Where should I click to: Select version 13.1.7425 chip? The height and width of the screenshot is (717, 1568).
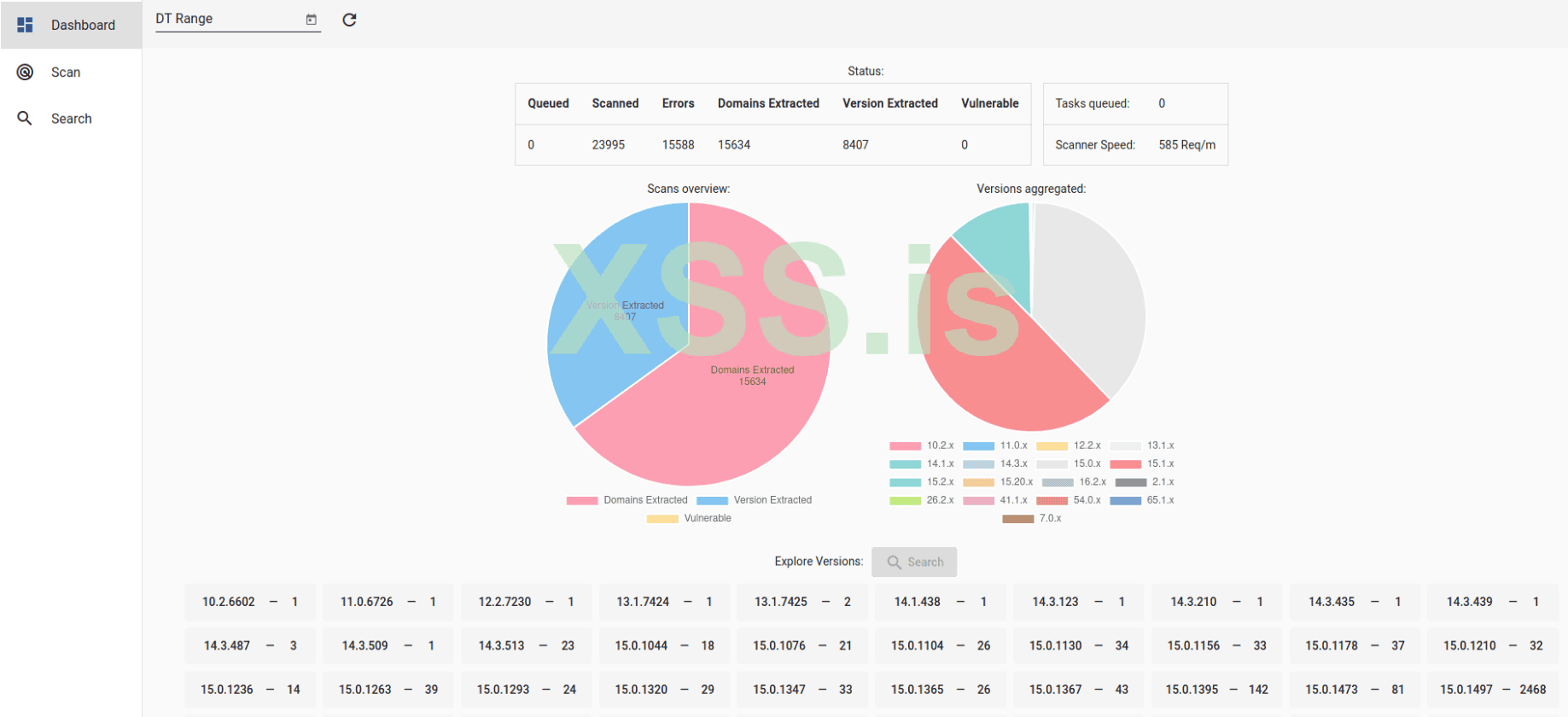click(x=802, y=602)
